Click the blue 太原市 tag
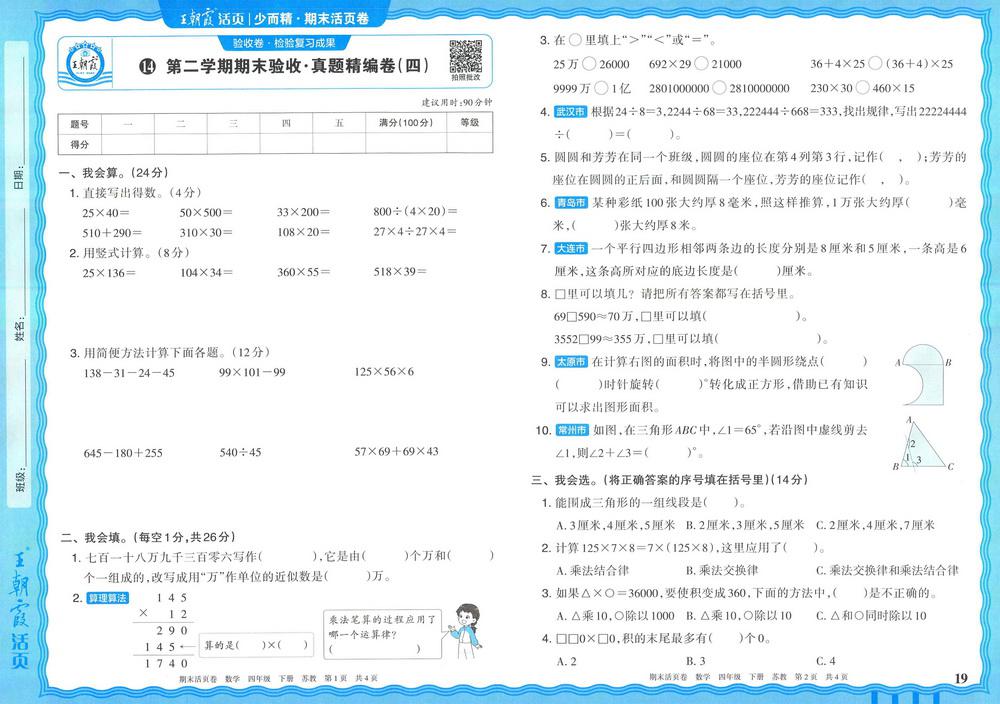1000x704 pixels. tap(571, 362)
